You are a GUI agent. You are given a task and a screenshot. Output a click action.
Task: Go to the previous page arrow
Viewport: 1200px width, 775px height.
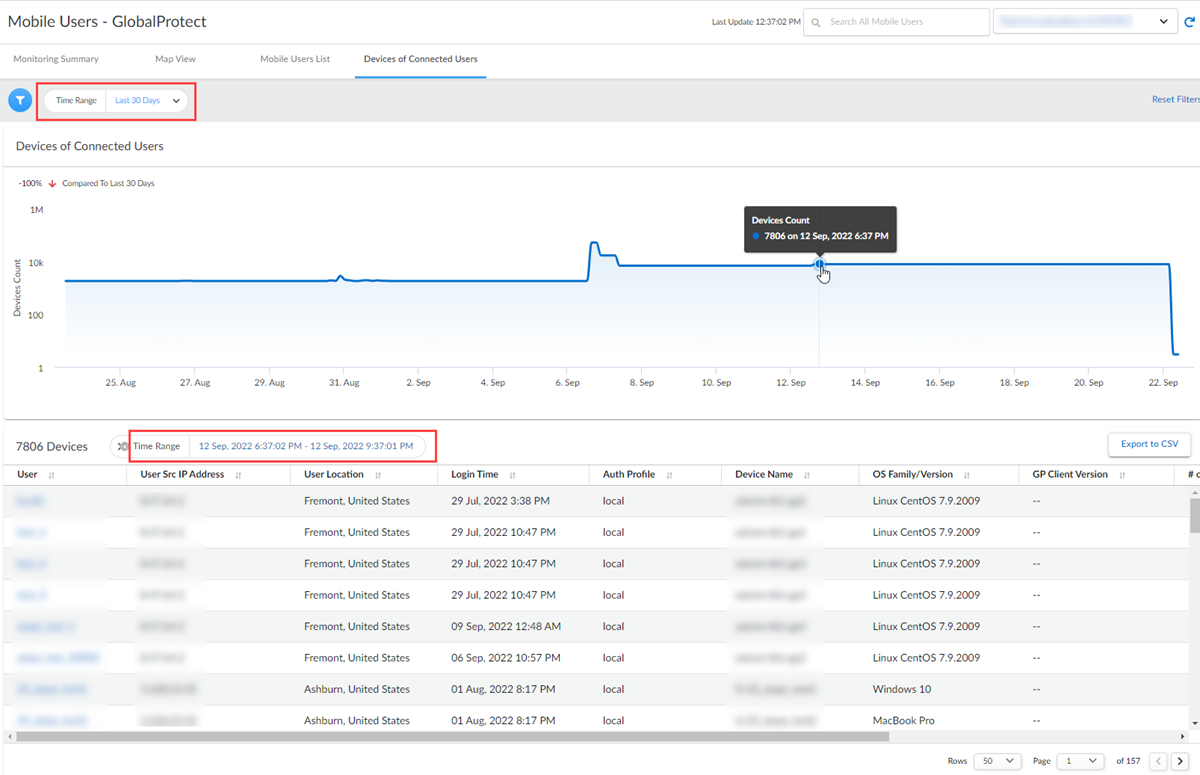point(1158,761)
